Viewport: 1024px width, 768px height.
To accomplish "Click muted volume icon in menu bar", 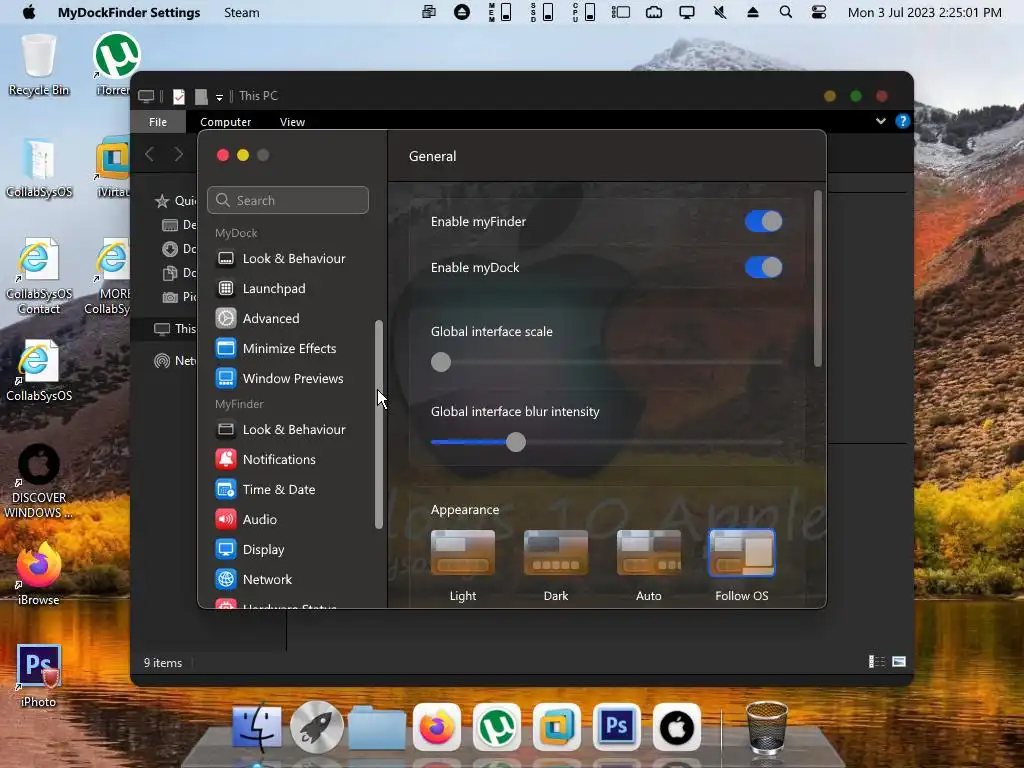I will (720, 12).
